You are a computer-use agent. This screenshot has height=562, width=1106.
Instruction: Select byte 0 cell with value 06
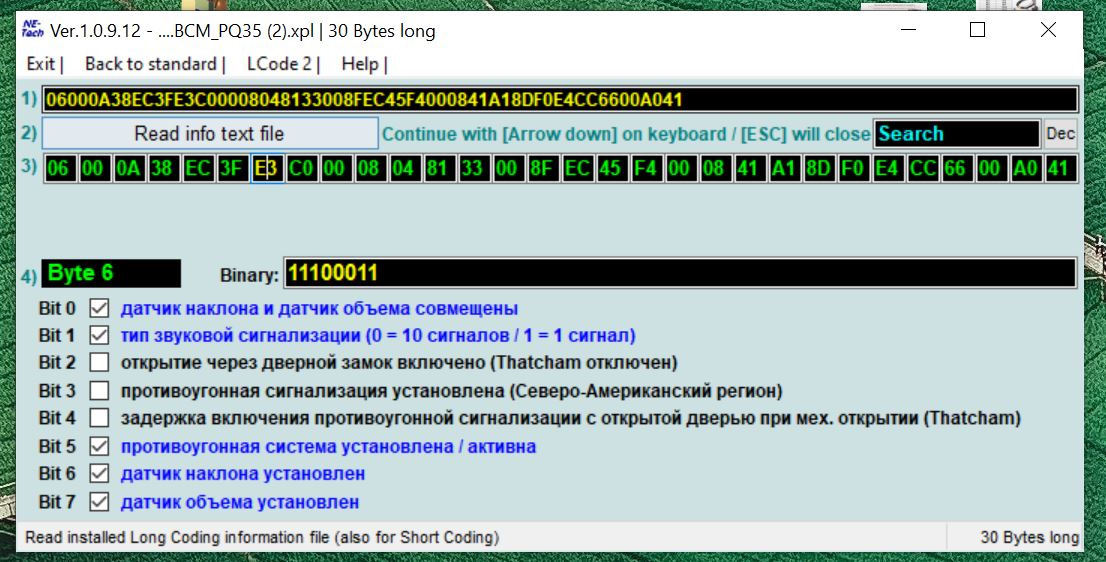[x=60, y=169]
